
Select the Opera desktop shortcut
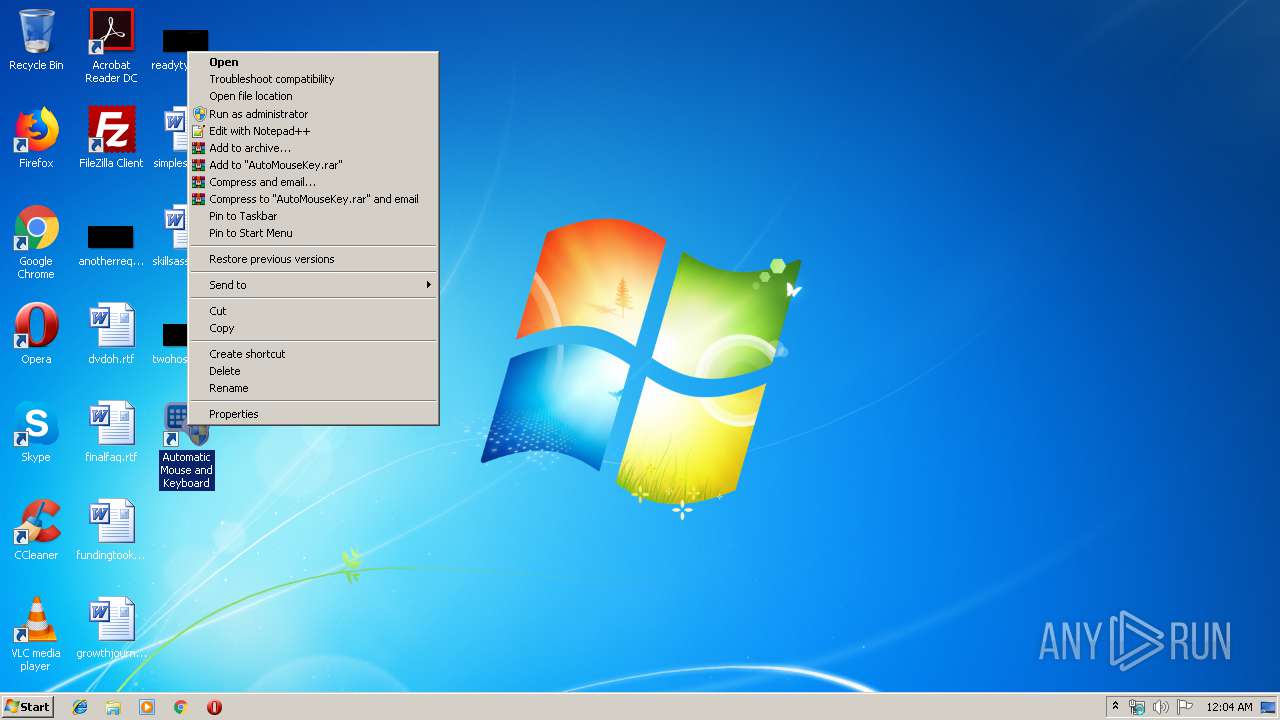click(36, 334)
